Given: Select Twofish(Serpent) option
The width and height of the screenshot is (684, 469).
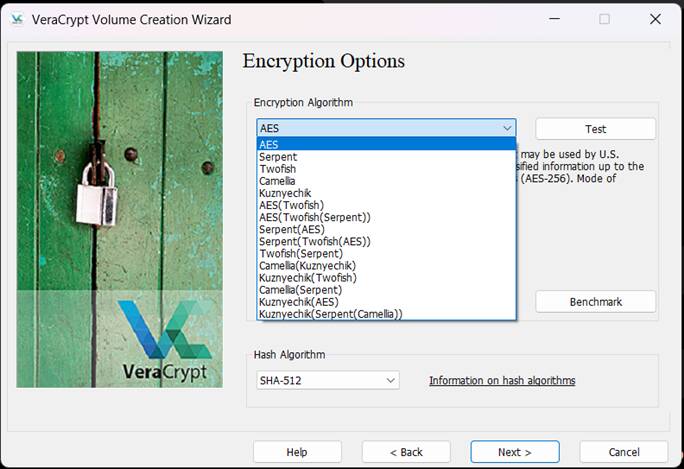Looking at the screenshot, I should (x=386, y=253).
